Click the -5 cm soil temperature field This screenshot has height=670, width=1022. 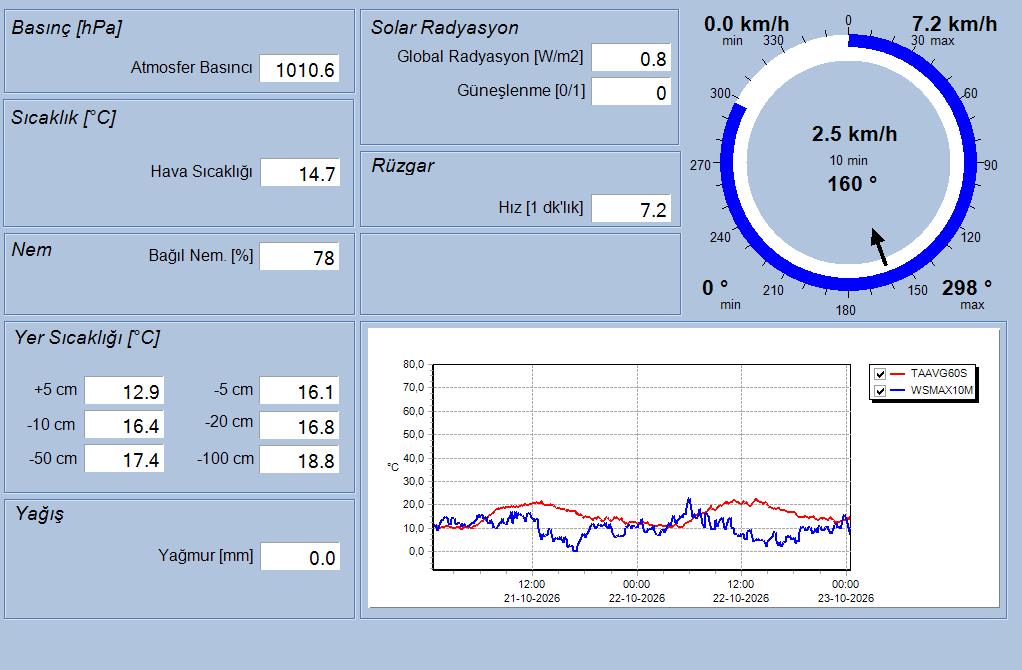pos(299,391)
